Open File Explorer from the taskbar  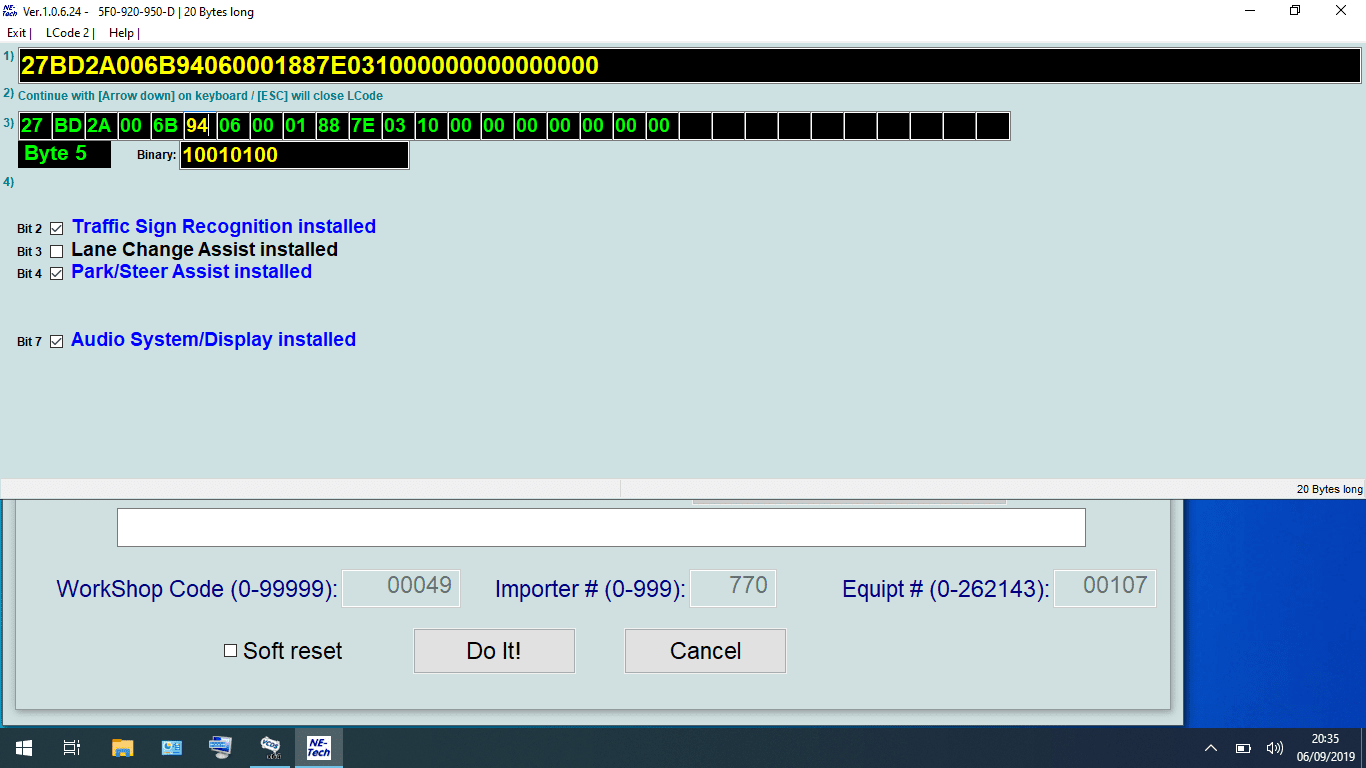[122, 747]
